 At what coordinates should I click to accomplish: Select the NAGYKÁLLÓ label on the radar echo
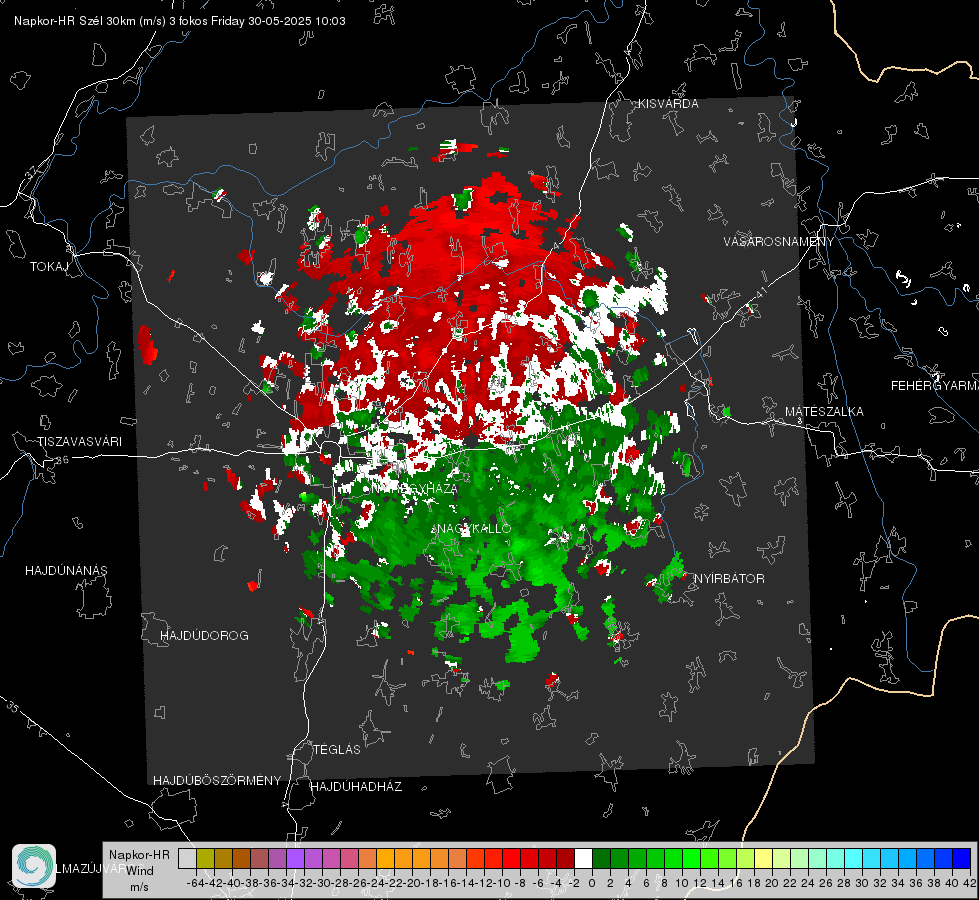pos(472,528)
